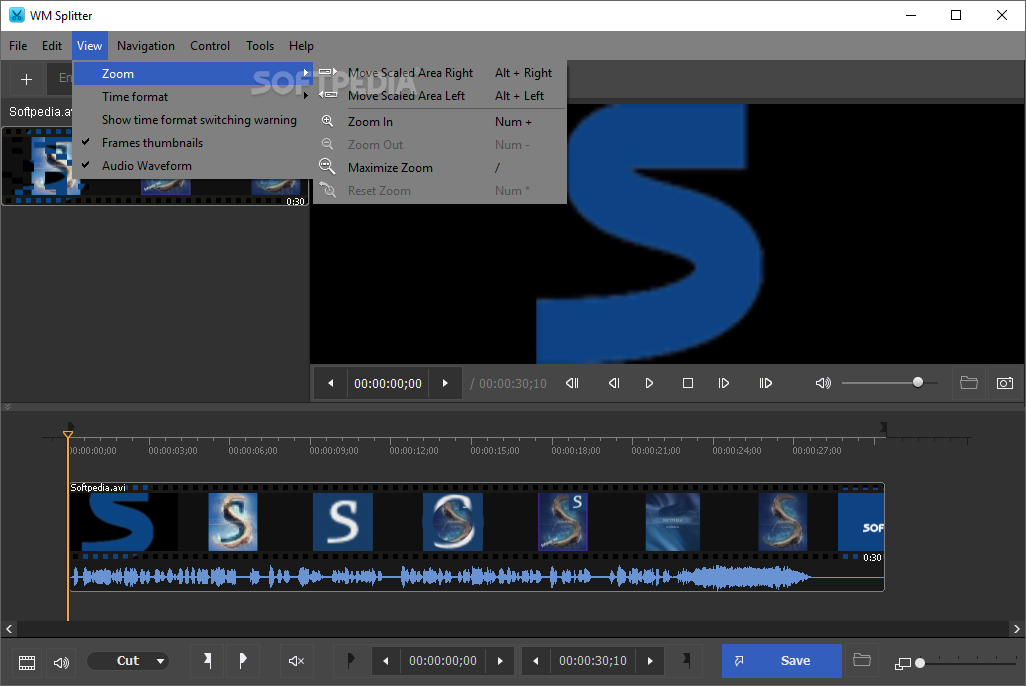
Task: Step to the next frame
Action: pos(724,383)
